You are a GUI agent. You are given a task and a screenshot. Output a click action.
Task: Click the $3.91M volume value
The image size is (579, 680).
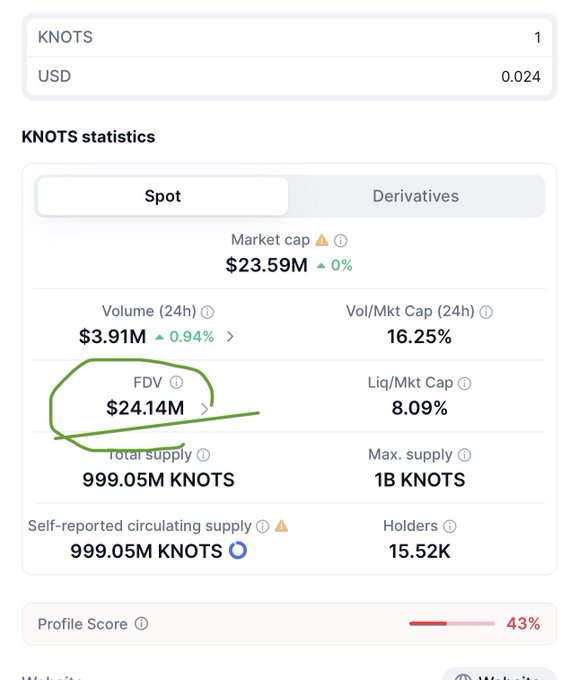112,337
